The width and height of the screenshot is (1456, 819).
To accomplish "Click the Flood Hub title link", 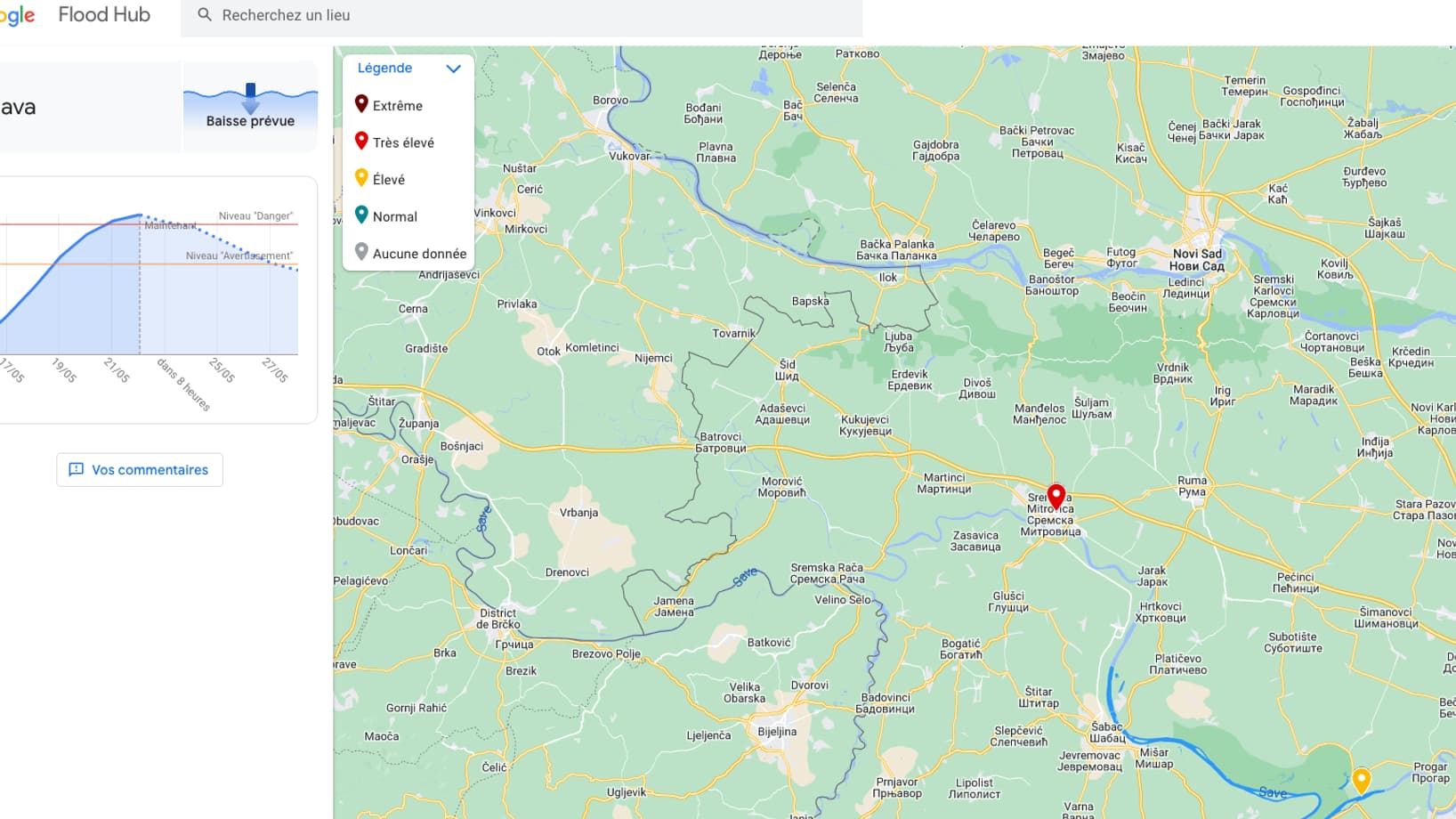I will tap(104, 15).
